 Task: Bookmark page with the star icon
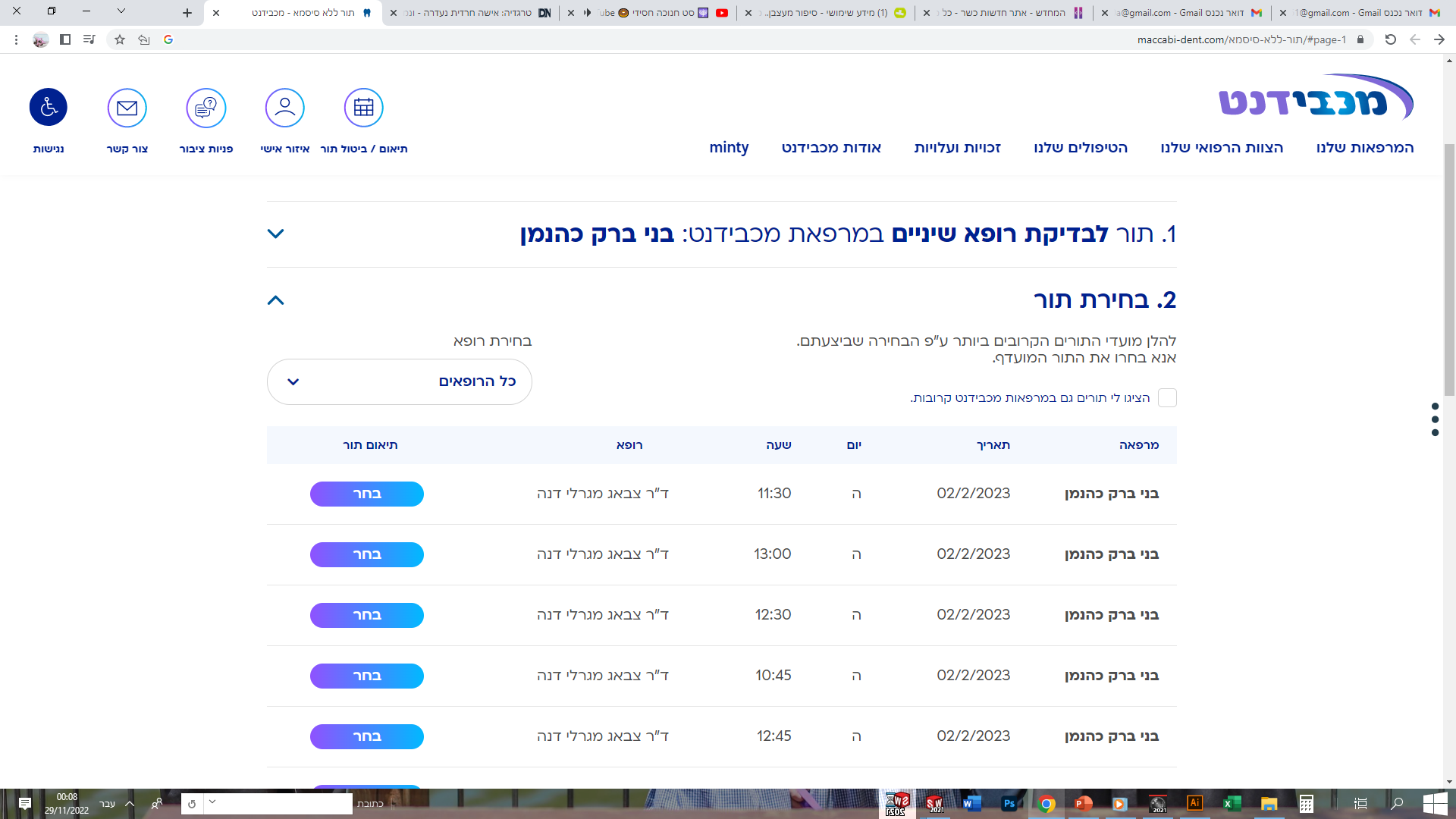120,39
